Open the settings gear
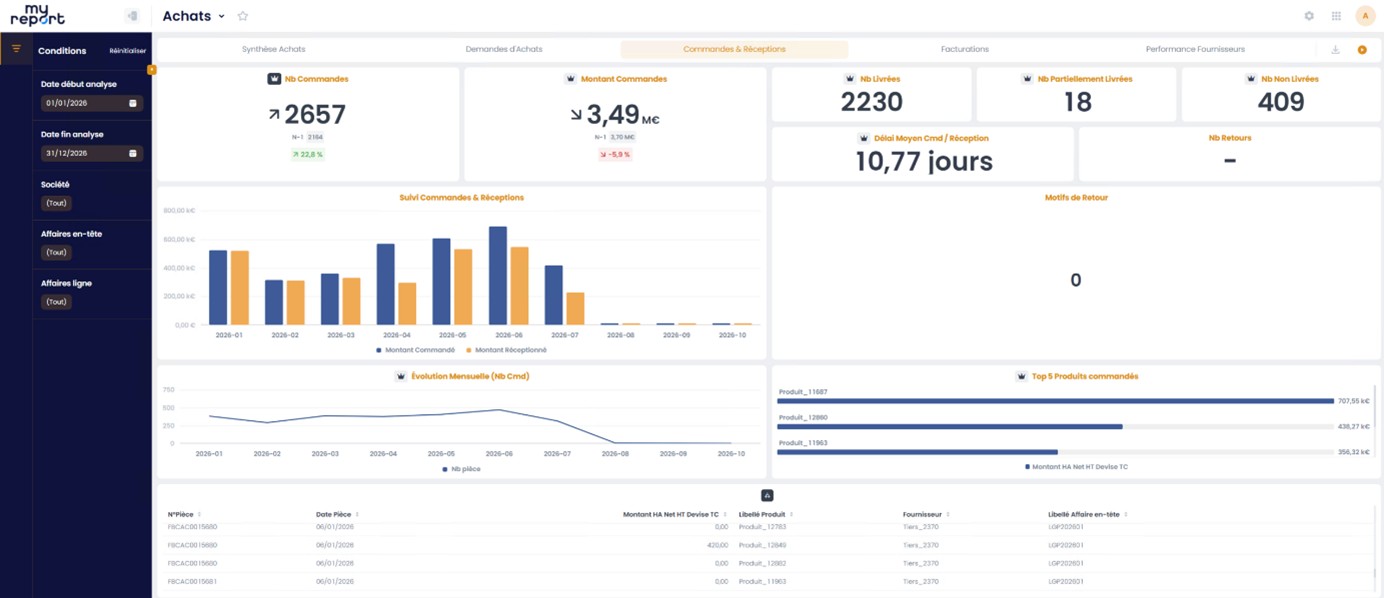Screen dimensions: 1384x598 pyautogui.click(x=1309, y=16)
